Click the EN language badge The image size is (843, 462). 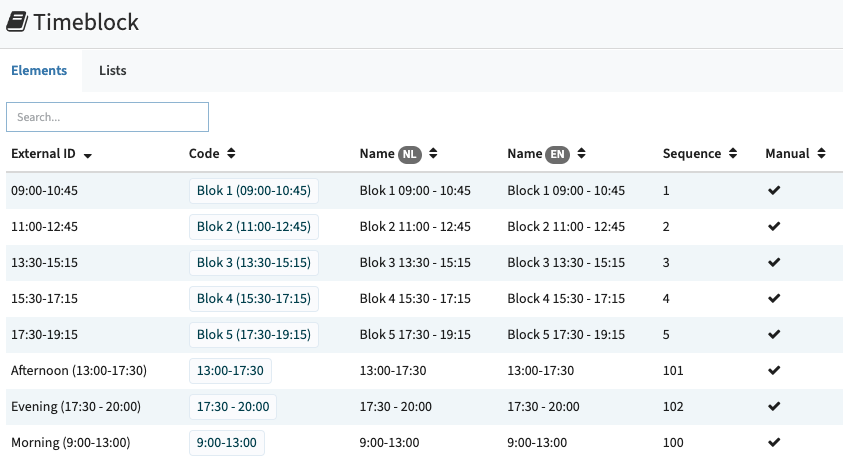(558, 154)
